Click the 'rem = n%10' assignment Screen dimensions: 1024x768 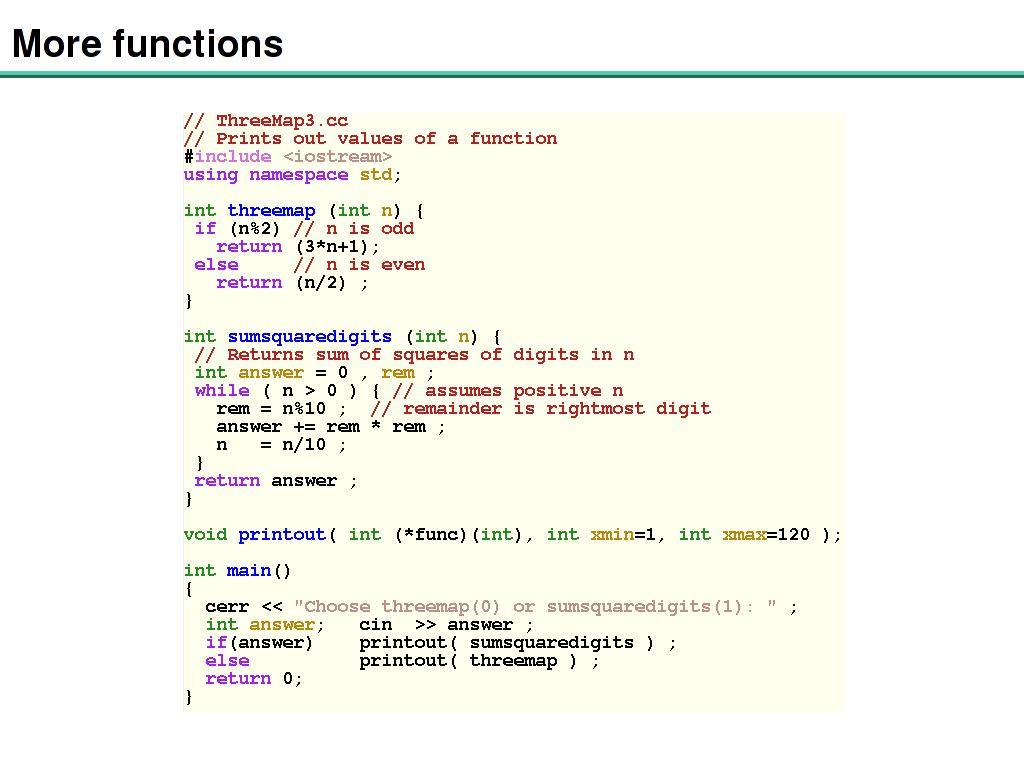coord(271,409)
